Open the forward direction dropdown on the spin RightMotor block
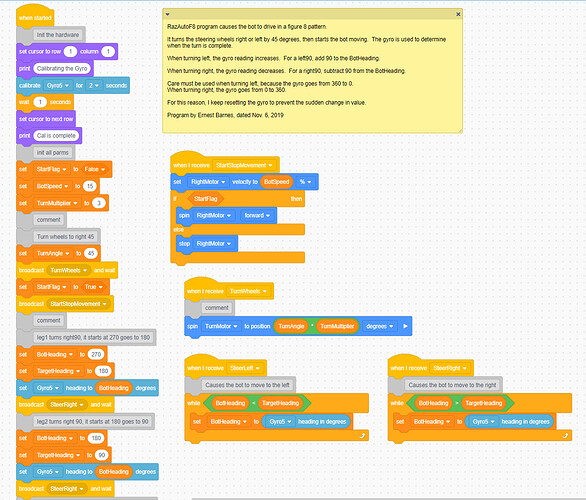Screen dimensions: 586x500 pos(257,216)
